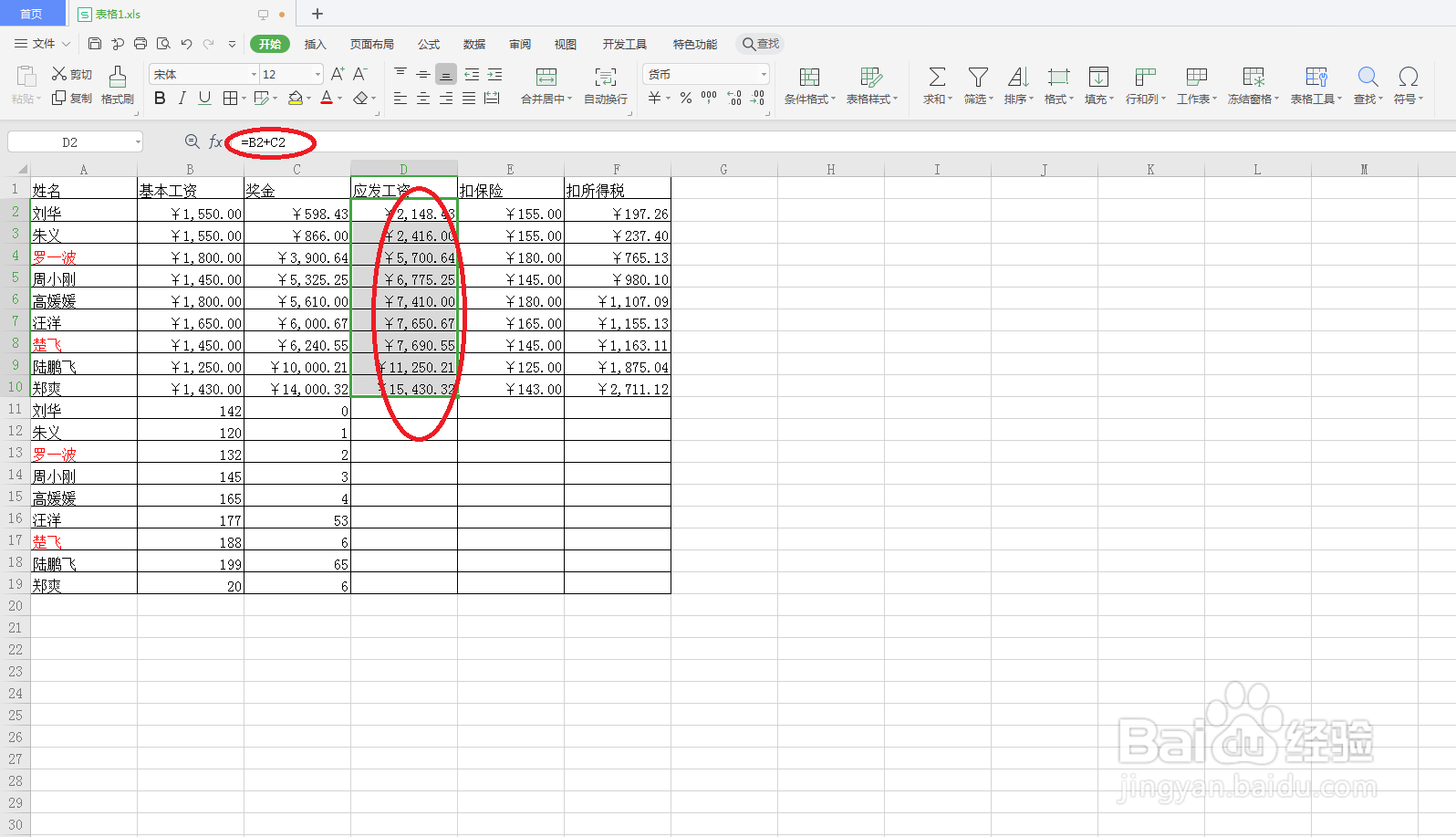Switch to Review (审阅) tab
The image size is (1456, 837).
pyautogui.click(x=520, y=44)
